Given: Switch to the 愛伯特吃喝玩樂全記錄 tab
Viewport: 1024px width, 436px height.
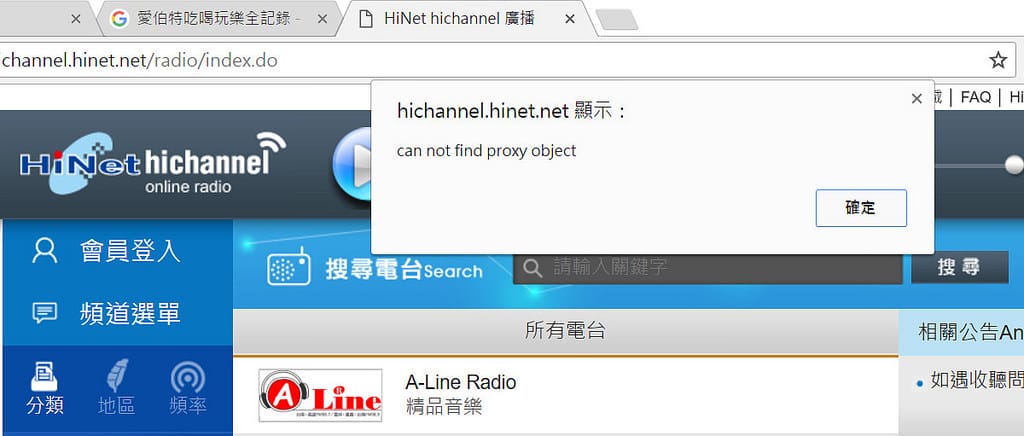Looking at the screenshot, I should pos(218,19).
